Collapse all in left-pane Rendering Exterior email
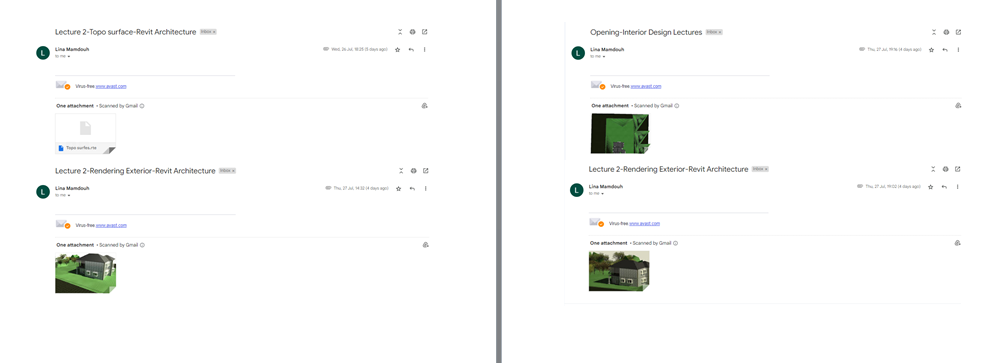This screenshot has height=363, width=998. click(401, 171)
